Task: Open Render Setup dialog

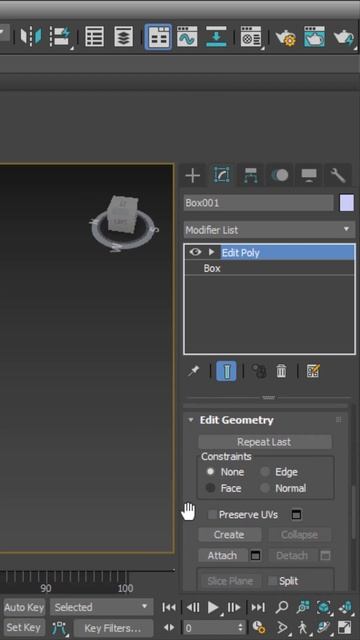Action: [285, 37]
